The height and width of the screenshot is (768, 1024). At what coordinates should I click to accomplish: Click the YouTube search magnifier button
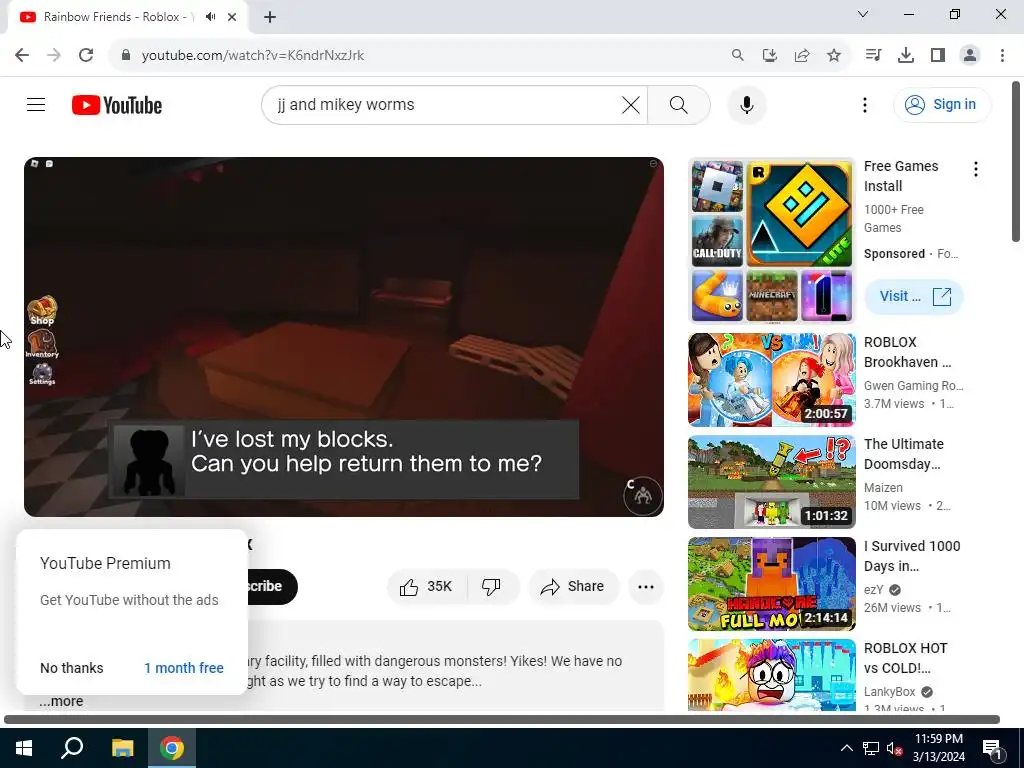679,104
